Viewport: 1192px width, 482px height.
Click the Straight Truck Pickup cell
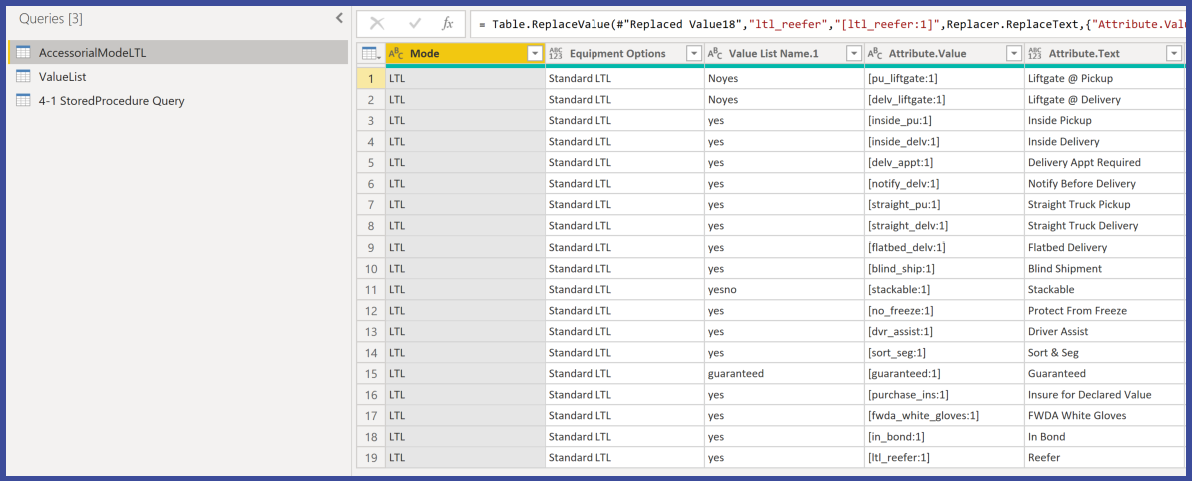tap(1104, 205)
